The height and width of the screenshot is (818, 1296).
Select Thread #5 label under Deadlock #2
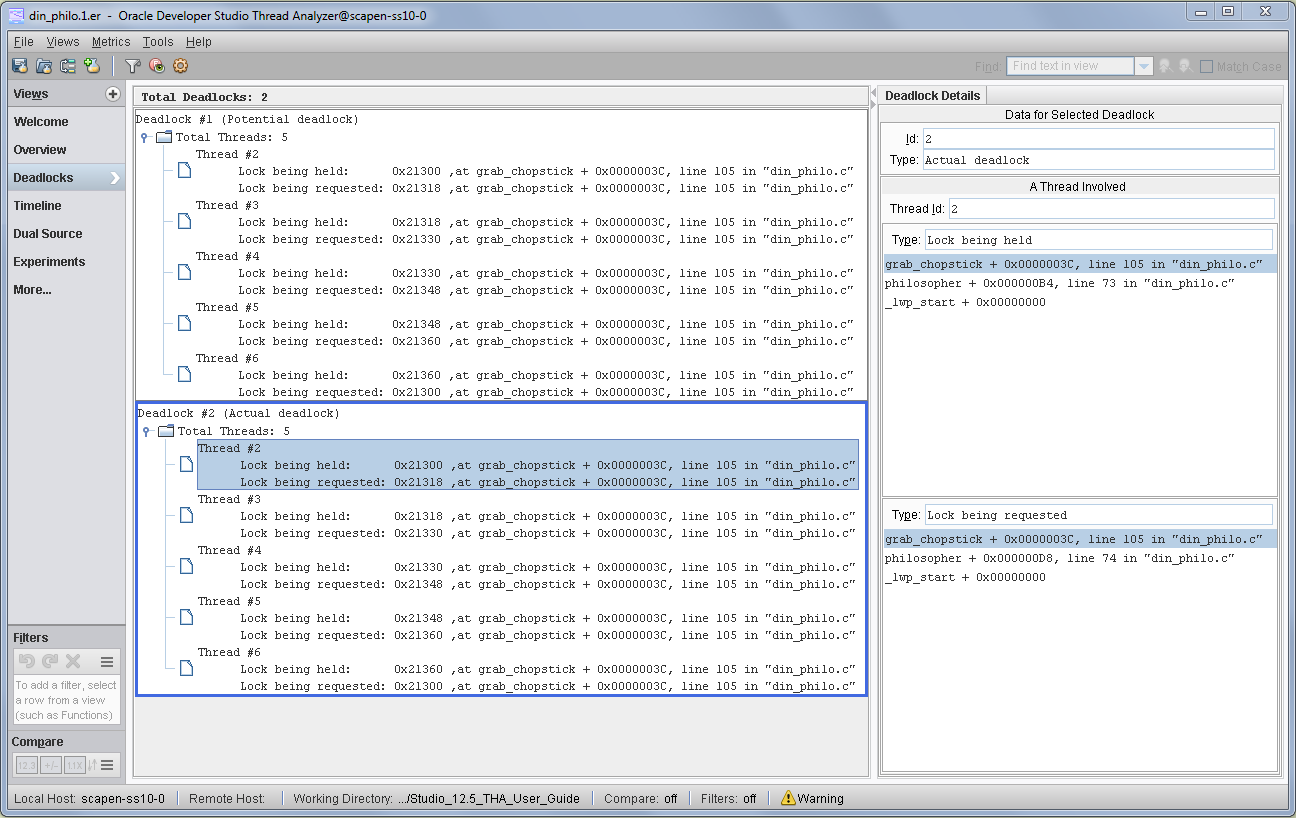[x=229, y=601]
